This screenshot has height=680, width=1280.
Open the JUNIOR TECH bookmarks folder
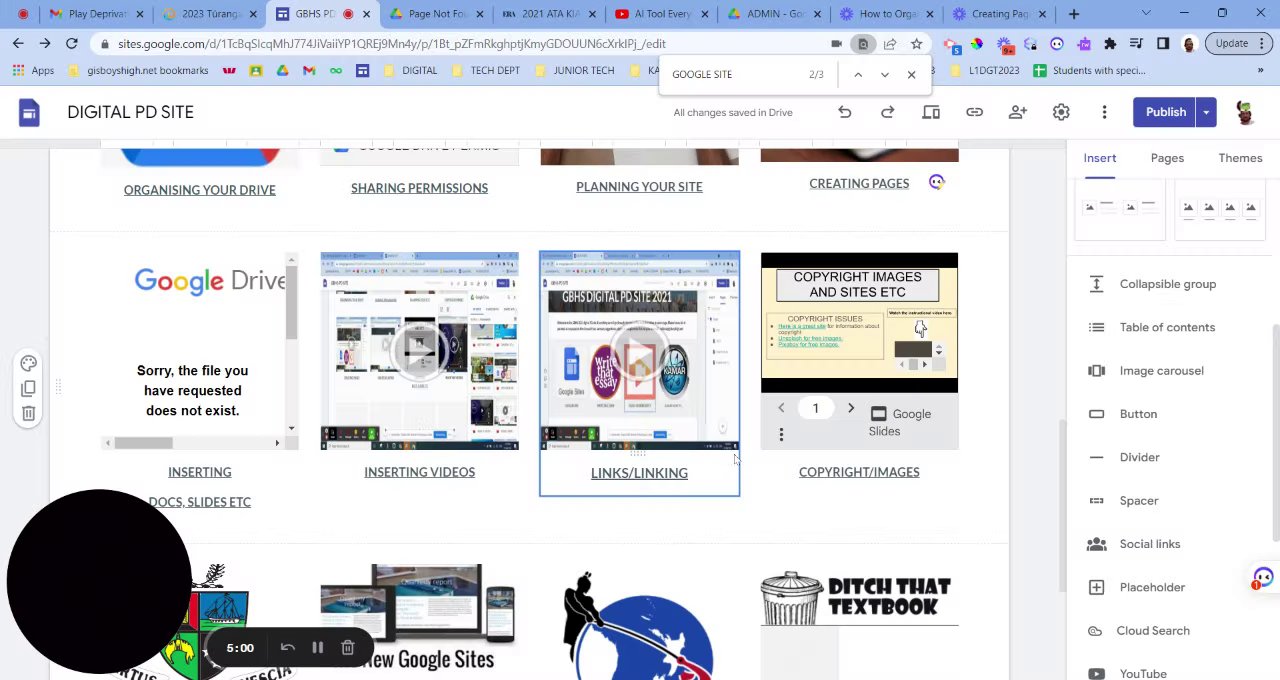tap(574, 71)
